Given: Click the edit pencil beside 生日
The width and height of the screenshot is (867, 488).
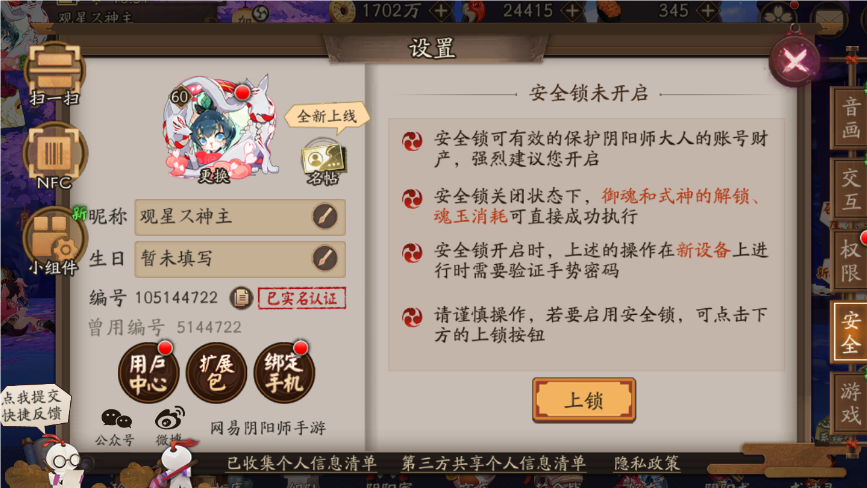Looking at the screenshot, I should click(x=325, y=258).
